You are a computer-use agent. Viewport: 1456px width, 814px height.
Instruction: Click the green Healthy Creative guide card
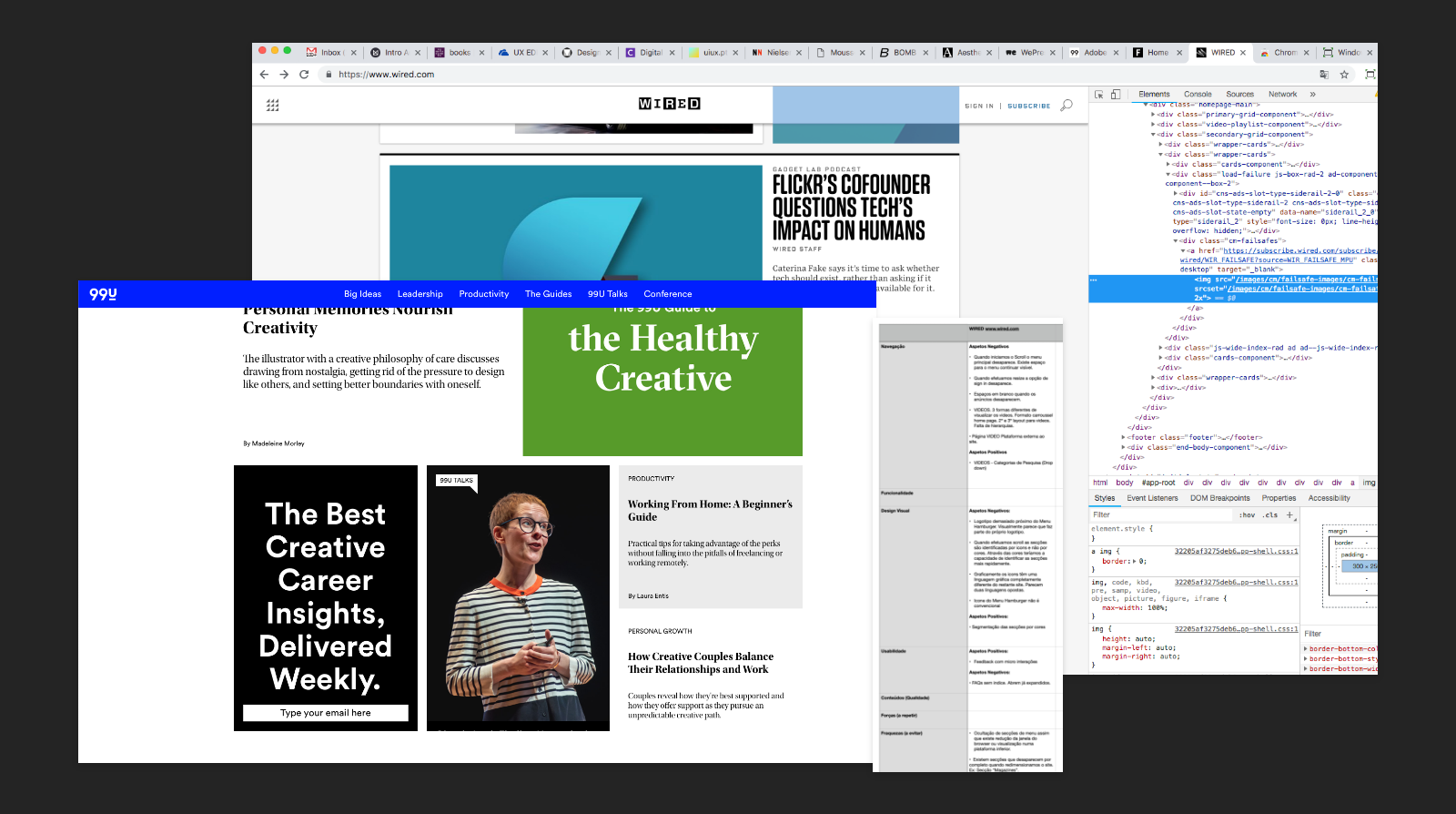[x=662, y=382]
